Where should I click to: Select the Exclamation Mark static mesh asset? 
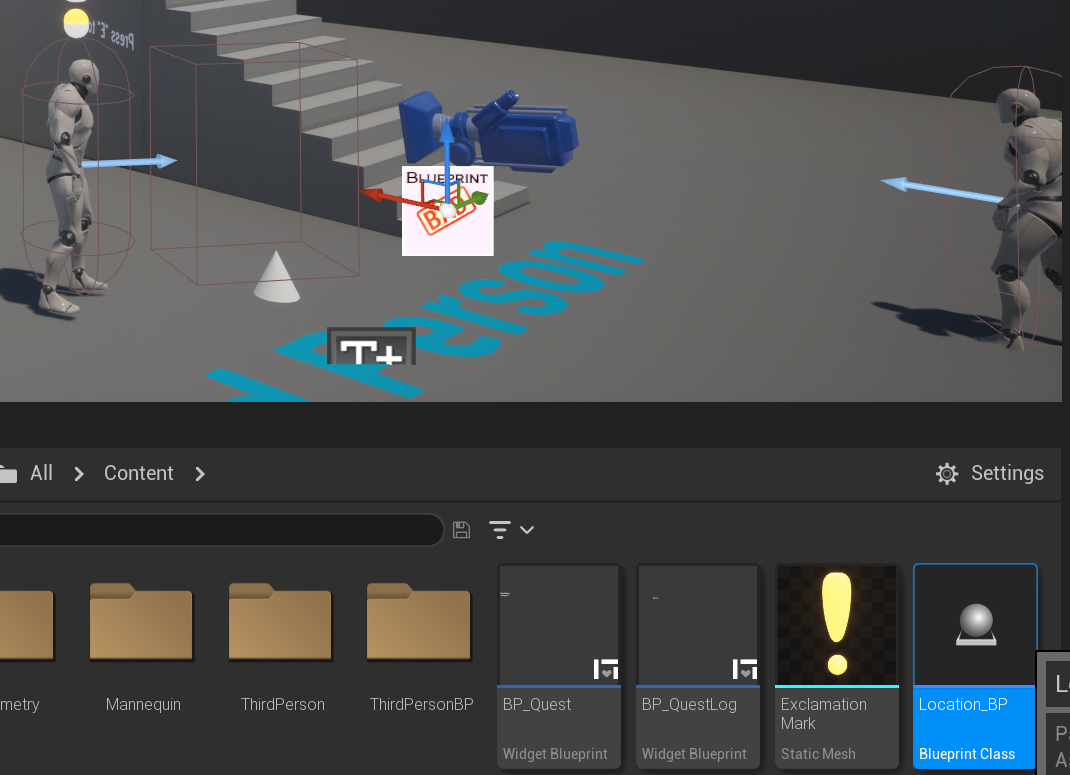837,666
